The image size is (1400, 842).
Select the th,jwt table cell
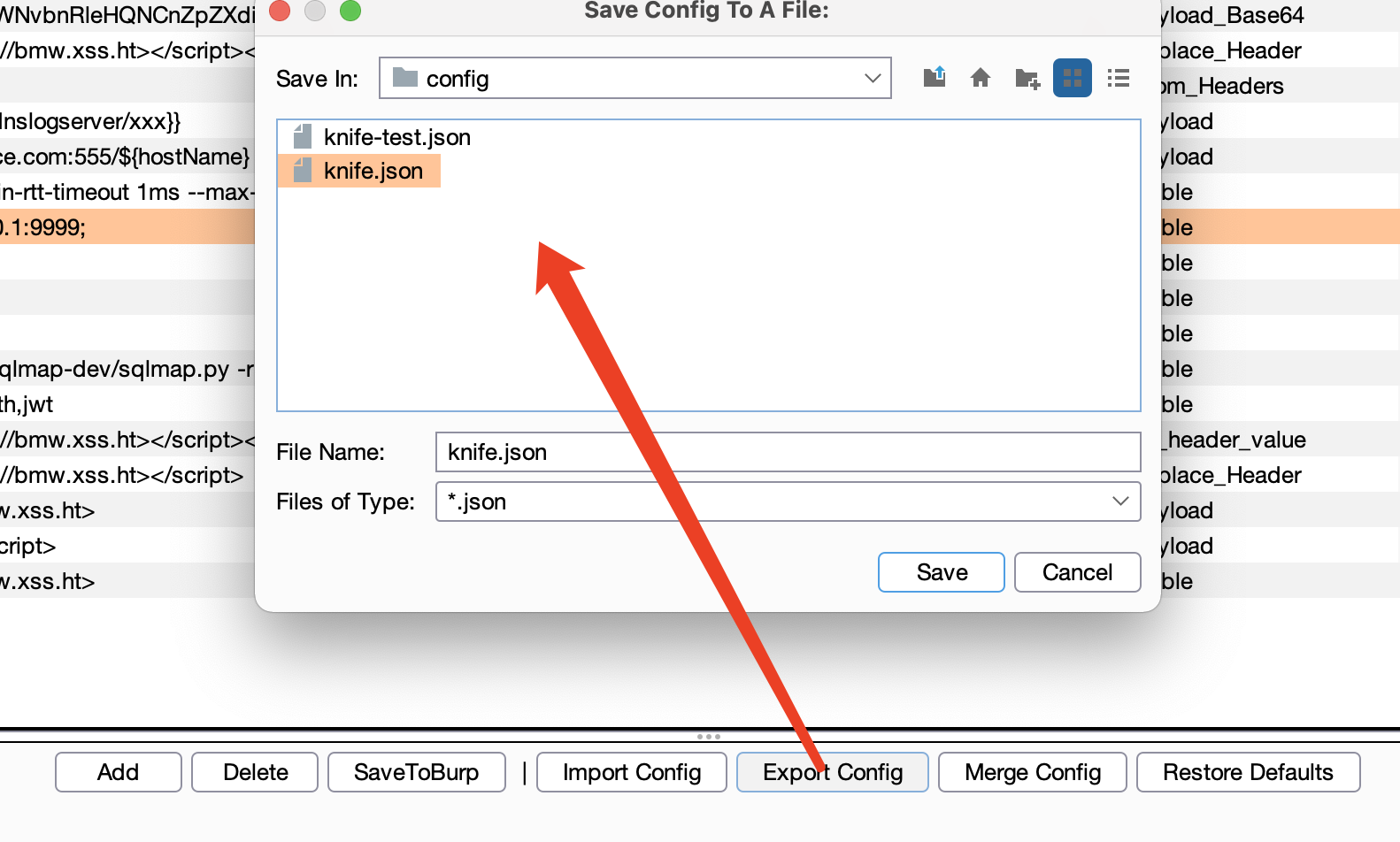[x=127, y=404]
